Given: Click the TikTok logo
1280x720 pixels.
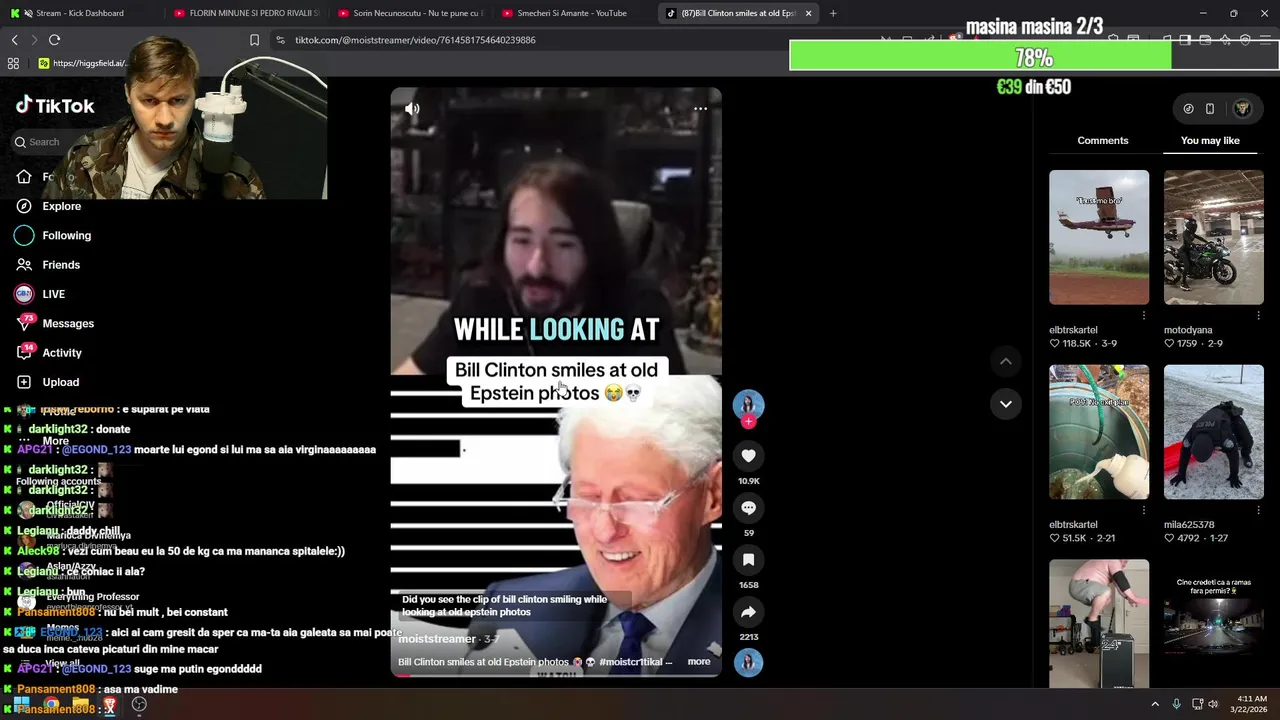Looking at the screenshot, I should click(55, 106).
